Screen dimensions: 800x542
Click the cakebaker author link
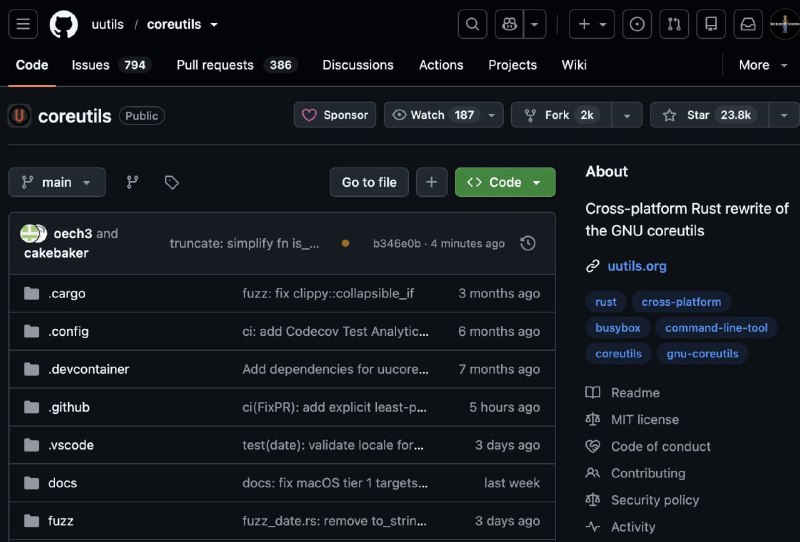(x=56, y=253)
